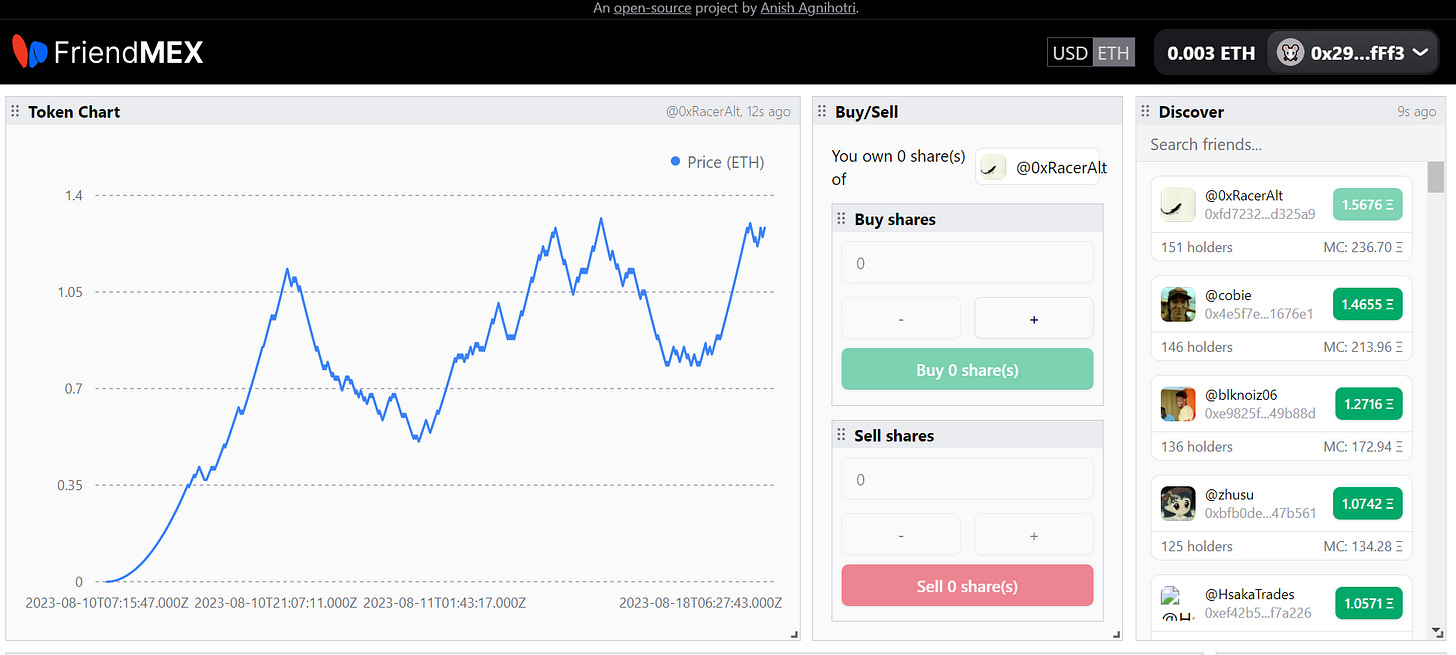Select the @cobie username text
This screenshot has height=655, width=1456.
click(1228, 295)
